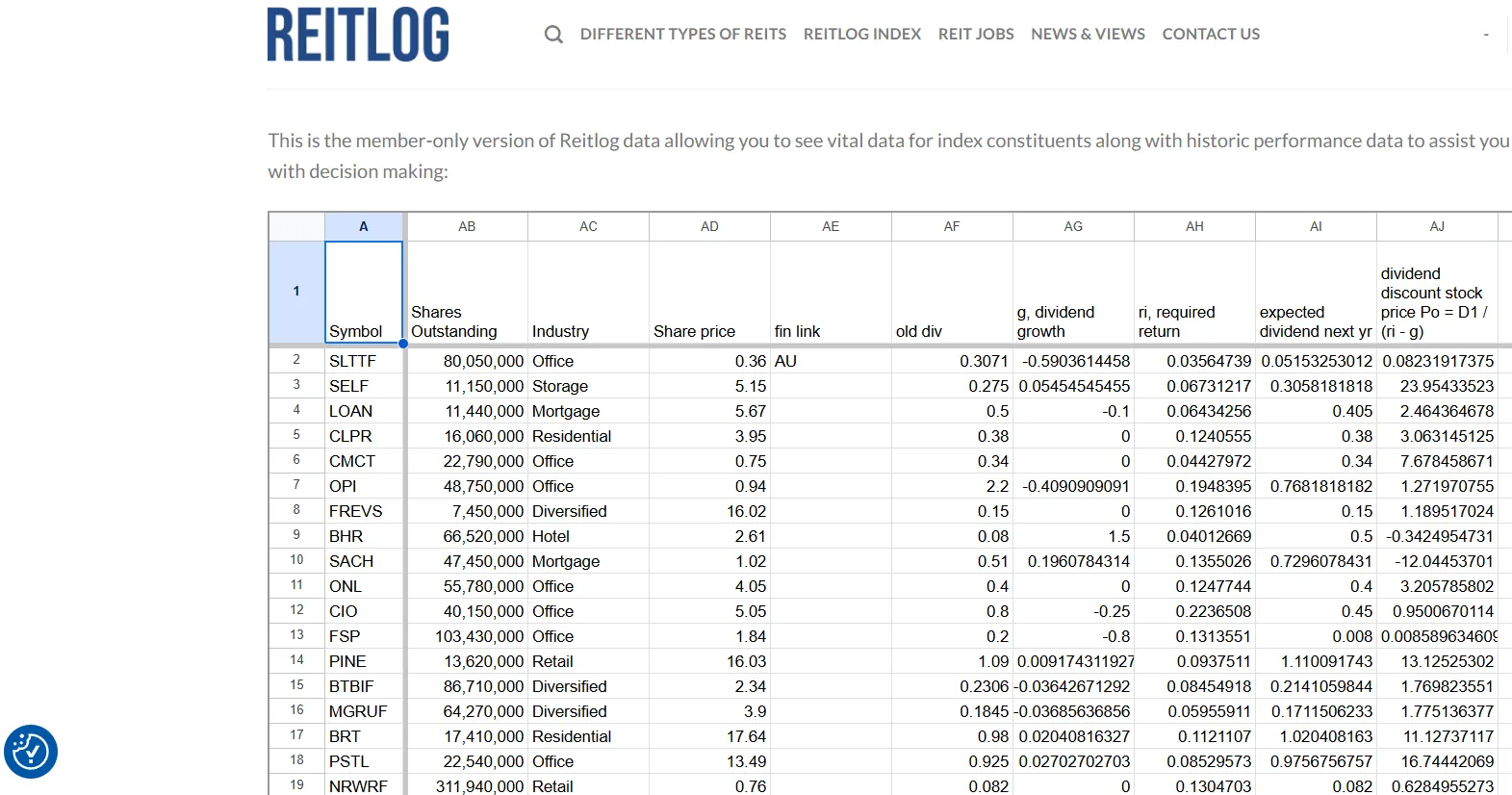
Task: Select the BRT symbol cell
Action: click(x=364, y=736)
